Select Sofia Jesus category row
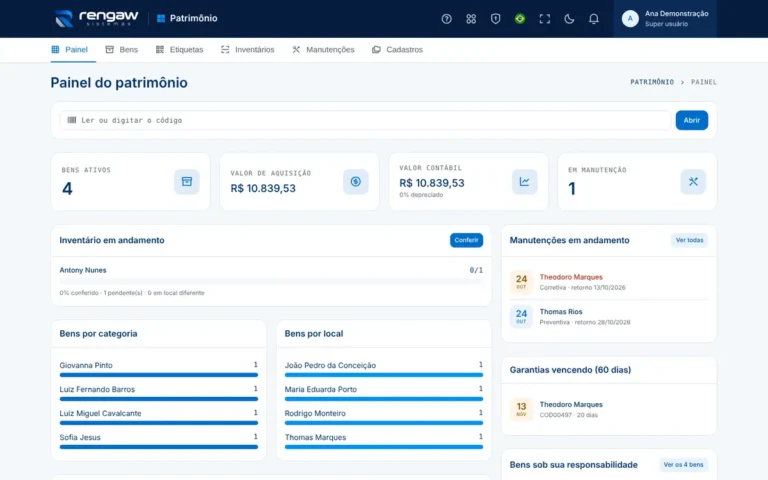The height and width of the screenshot is (480, 768). click(x=159, y=441)
